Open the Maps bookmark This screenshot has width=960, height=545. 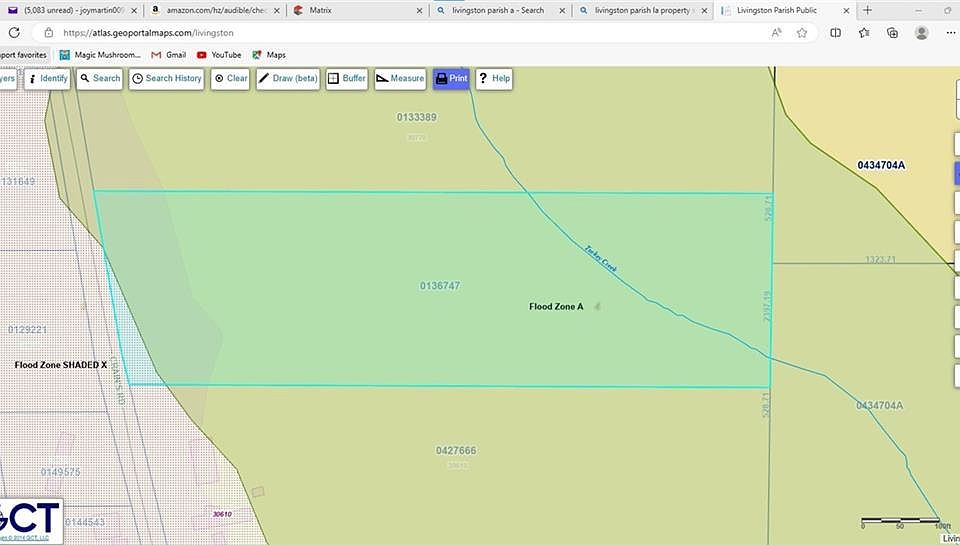[269, 55]
